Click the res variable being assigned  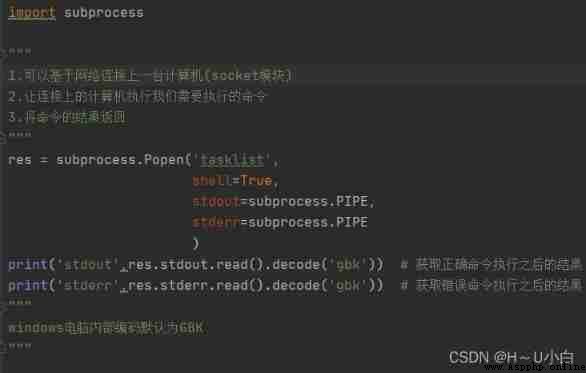(x=20, y=161)
